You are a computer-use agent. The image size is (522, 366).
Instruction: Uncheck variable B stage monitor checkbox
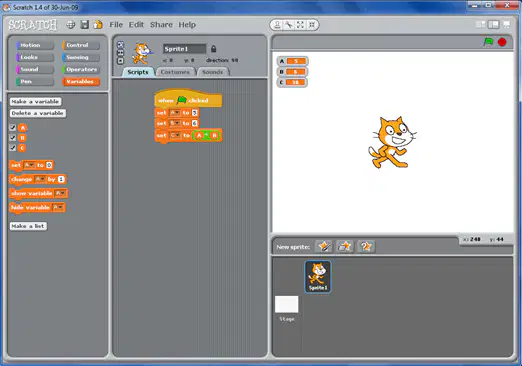13,138
